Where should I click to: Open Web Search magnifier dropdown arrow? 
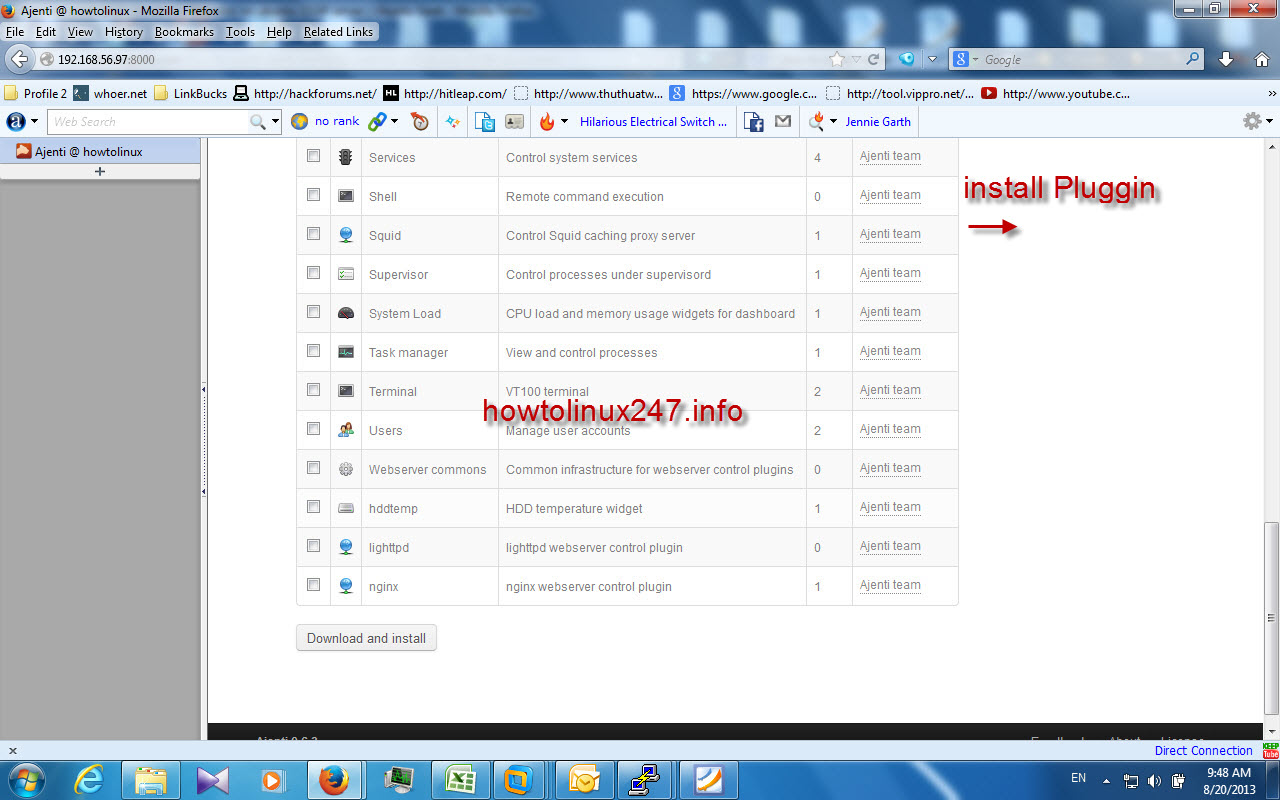[275, 122]
